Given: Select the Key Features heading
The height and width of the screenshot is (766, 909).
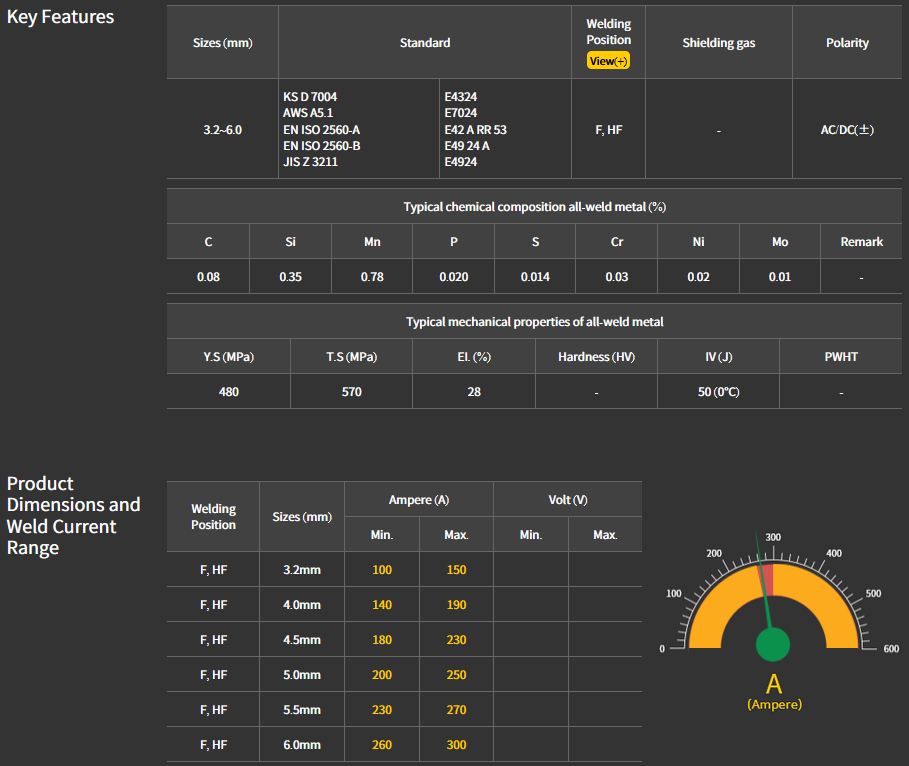Looking at the screenshot, I should pyautogui.click(x=60, y=17).
